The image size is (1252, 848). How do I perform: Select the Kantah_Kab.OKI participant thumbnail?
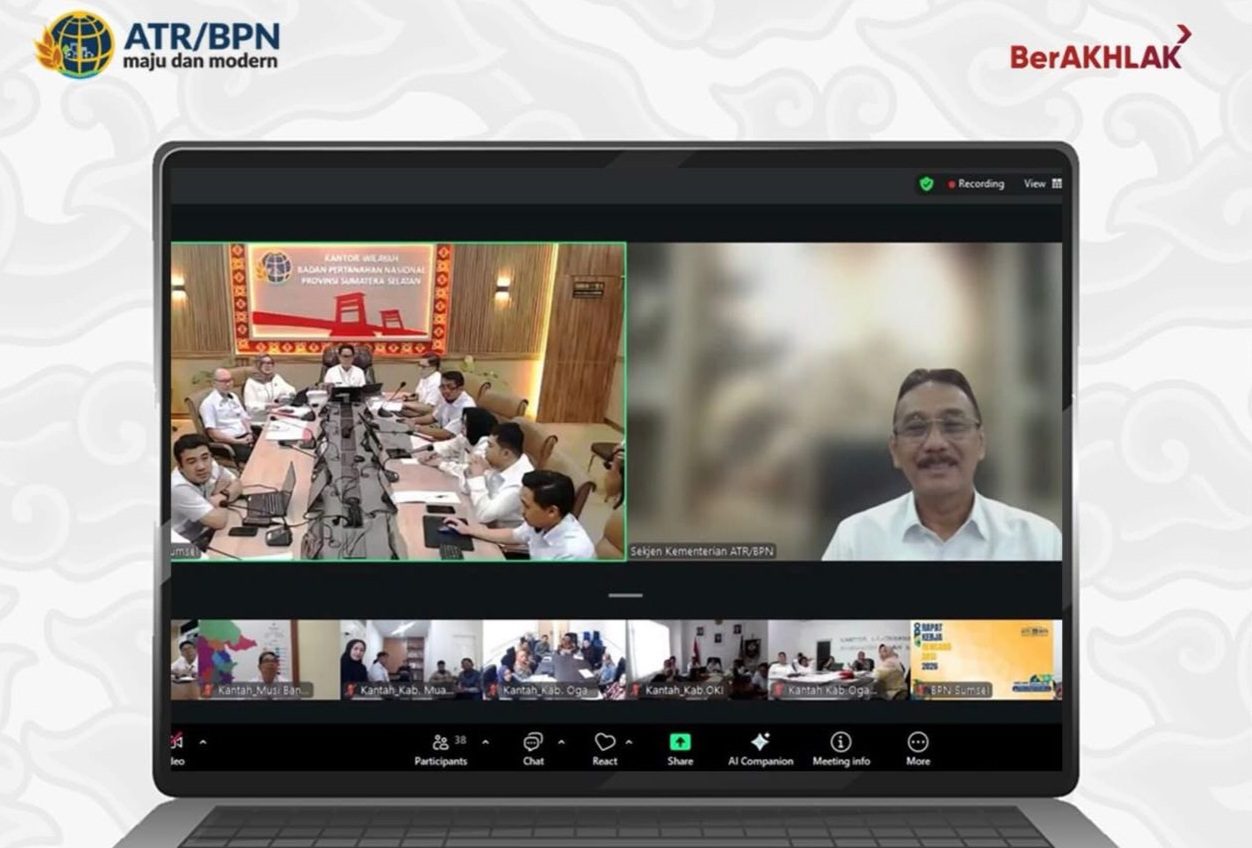(697, 659)
